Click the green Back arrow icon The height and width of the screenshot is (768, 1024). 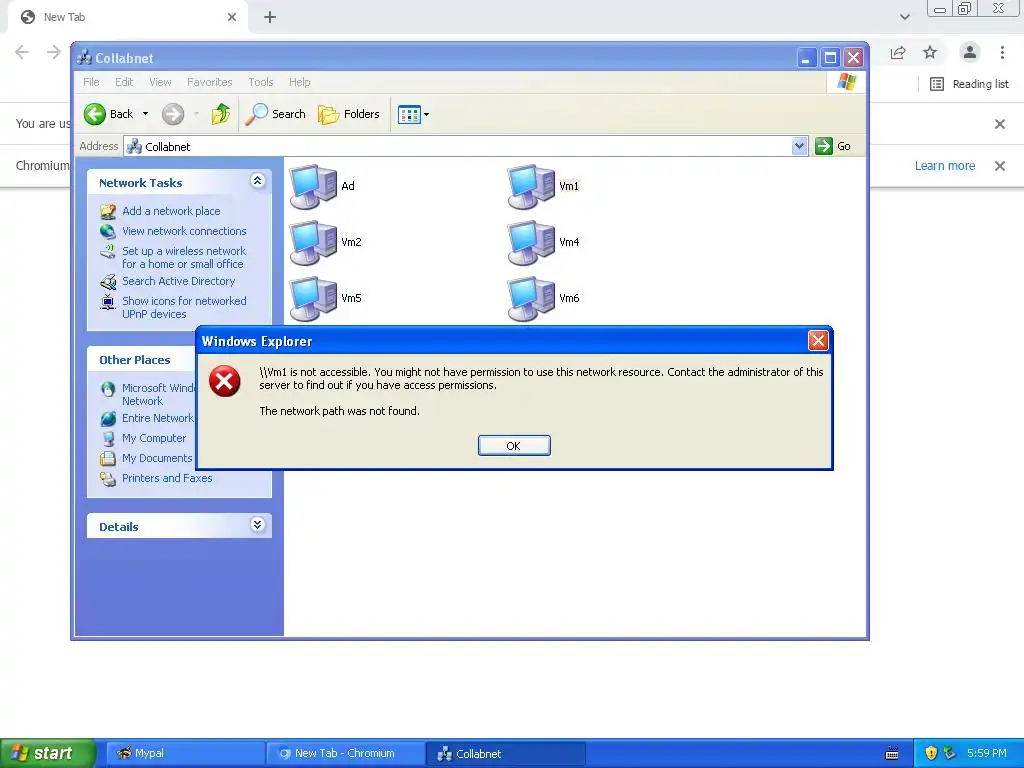click(x=95, y=114)
